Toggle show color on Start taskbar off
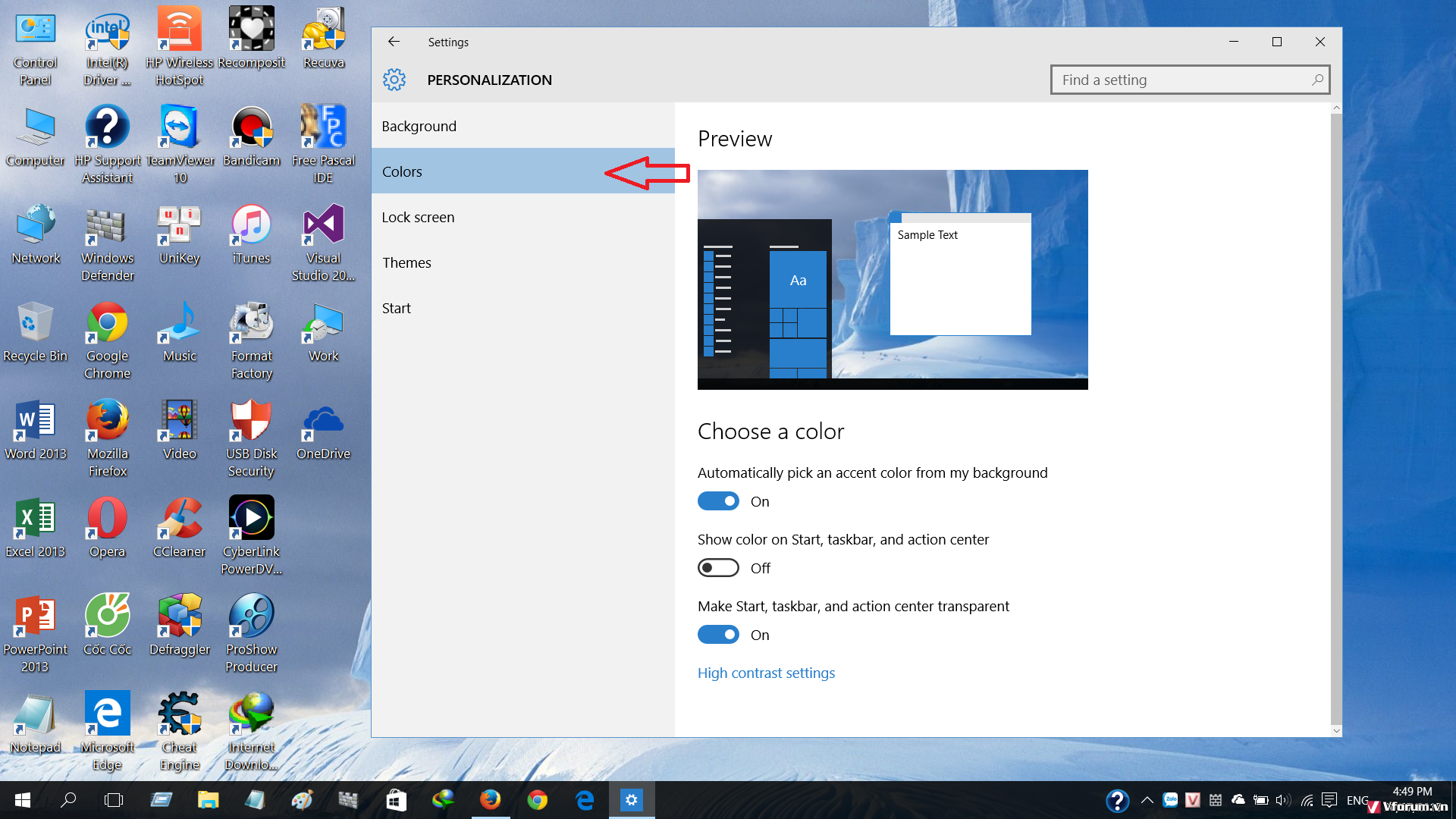The height and width of the screenshot is (819, 1456). (x=718, y=568)
